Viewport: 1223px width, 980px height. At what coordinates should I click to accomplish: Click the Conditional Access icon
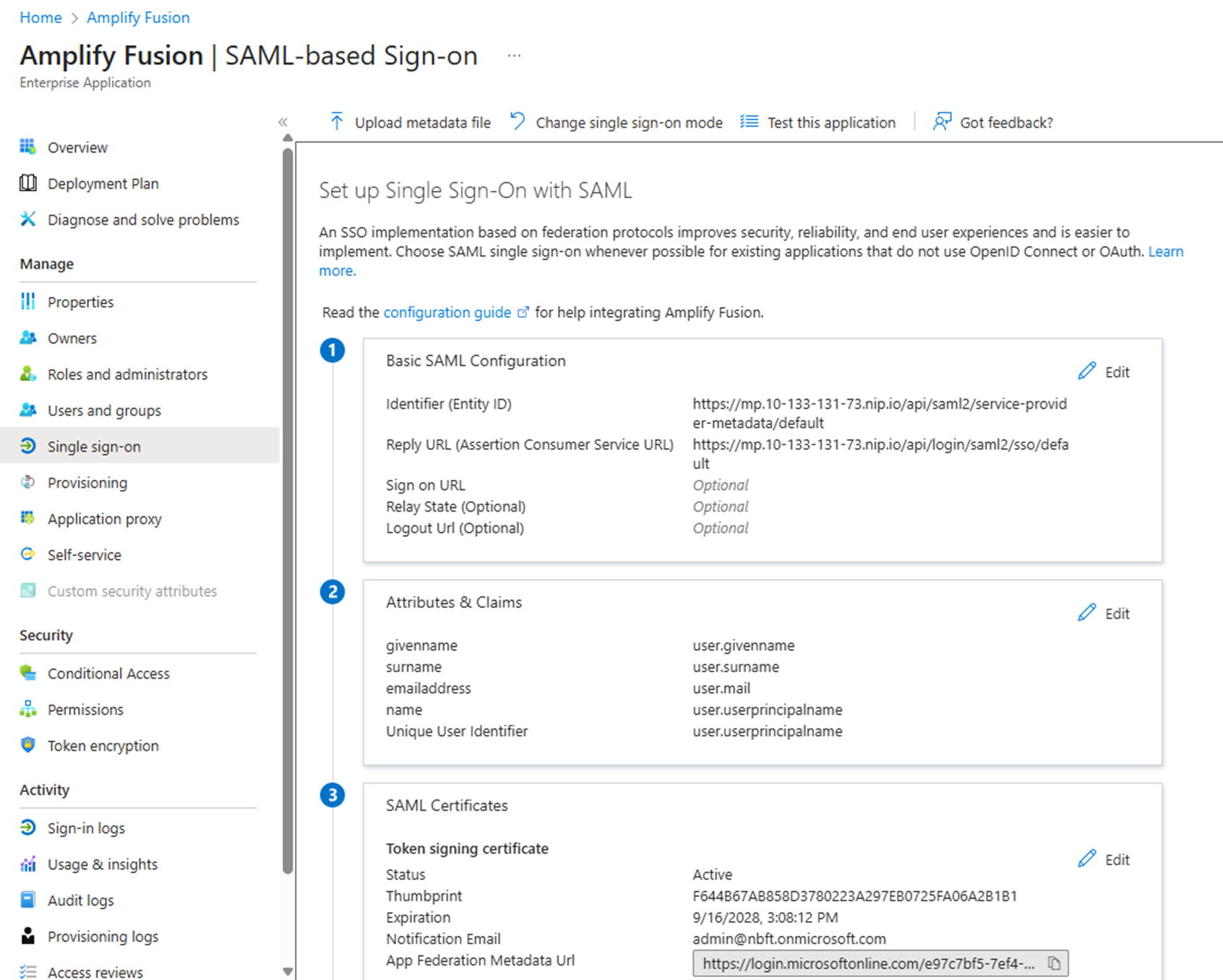27,673
